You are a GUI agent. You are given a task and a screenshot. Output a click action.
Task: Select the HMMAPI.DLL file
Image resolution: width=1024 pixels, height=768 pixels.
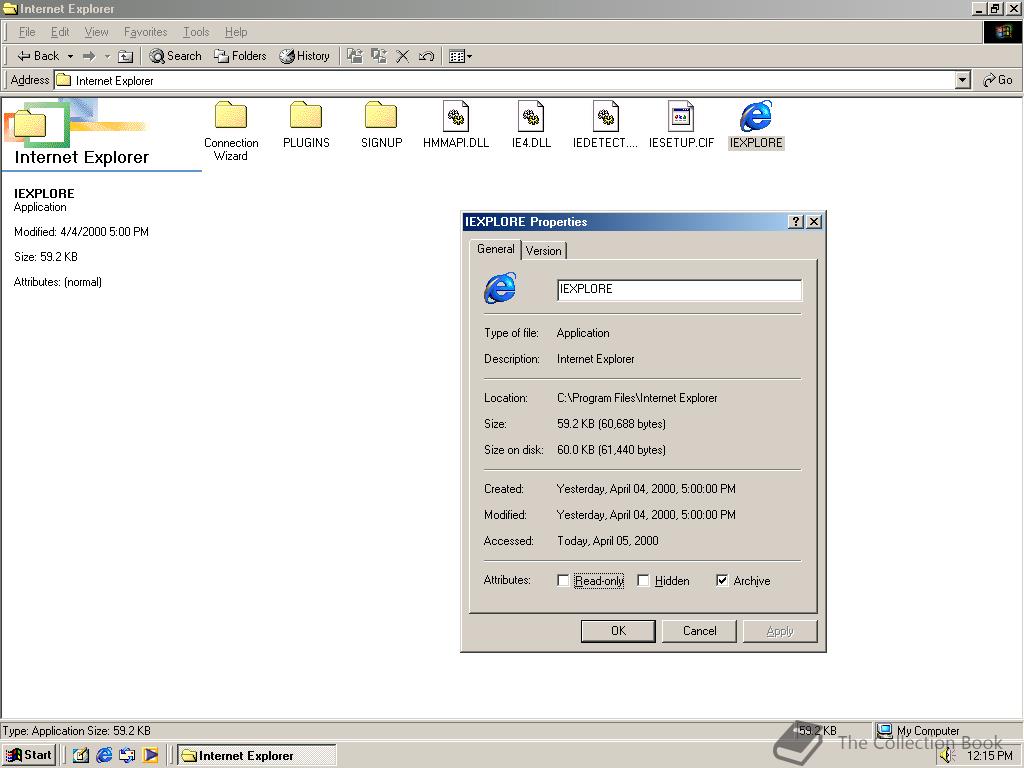tap(456, 125)
